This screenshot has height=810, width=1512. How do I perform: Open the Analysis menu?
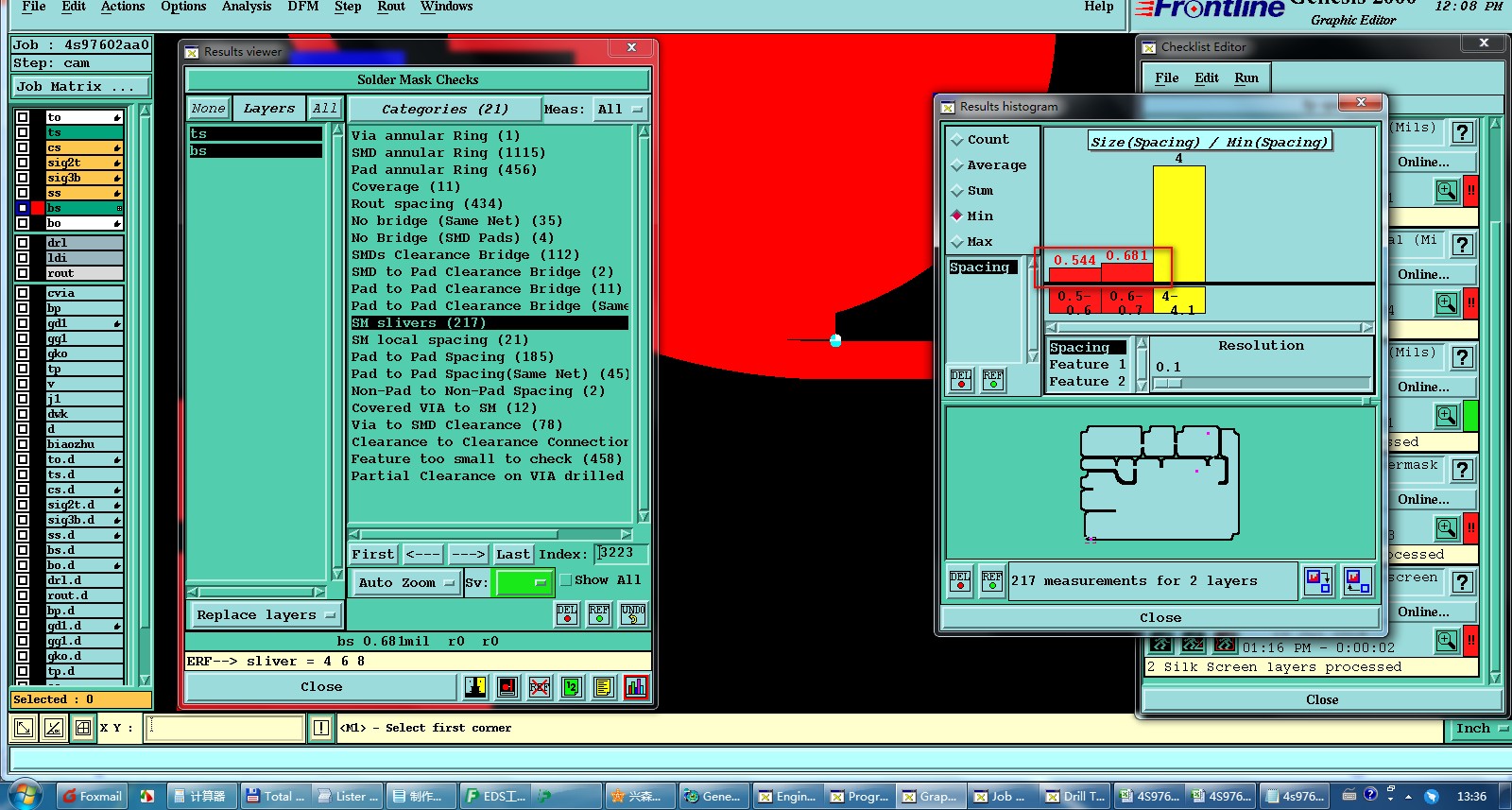247,7
